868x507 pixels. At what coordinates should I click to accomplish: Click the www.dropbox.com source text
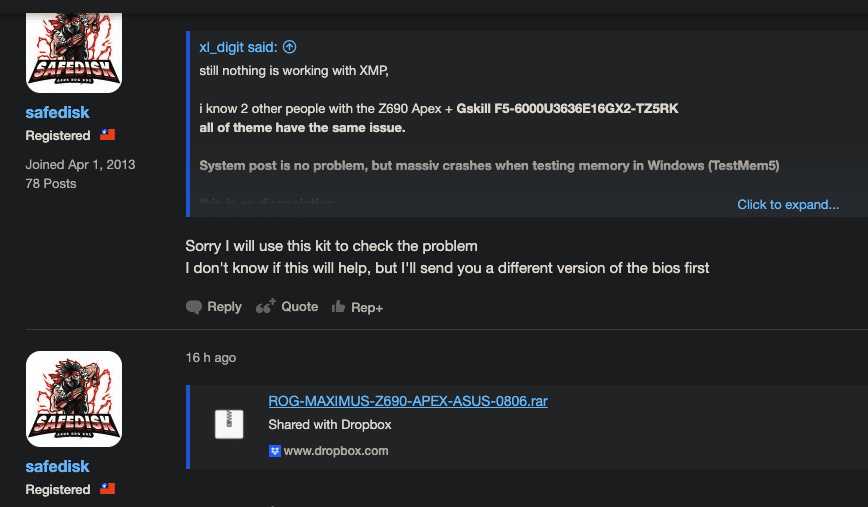point(336,451)
